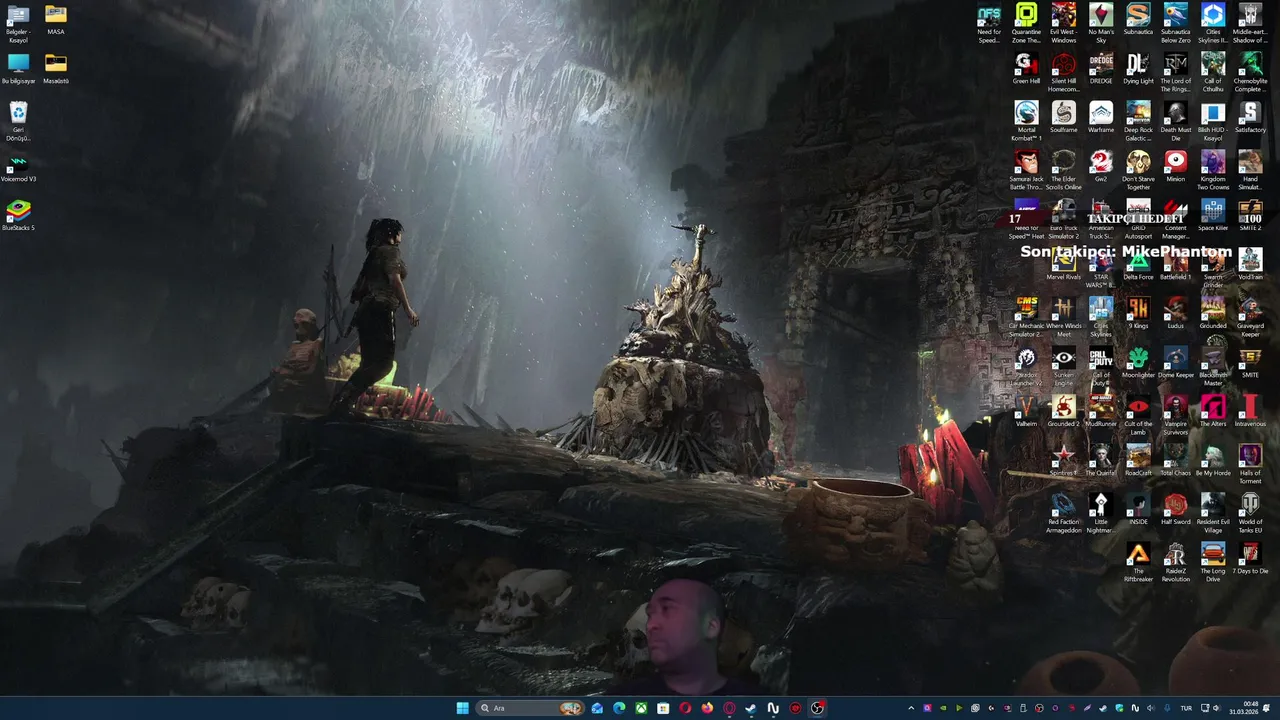
Task: Launch Voicemod V3 shortcut
Action: coord(18,168)
